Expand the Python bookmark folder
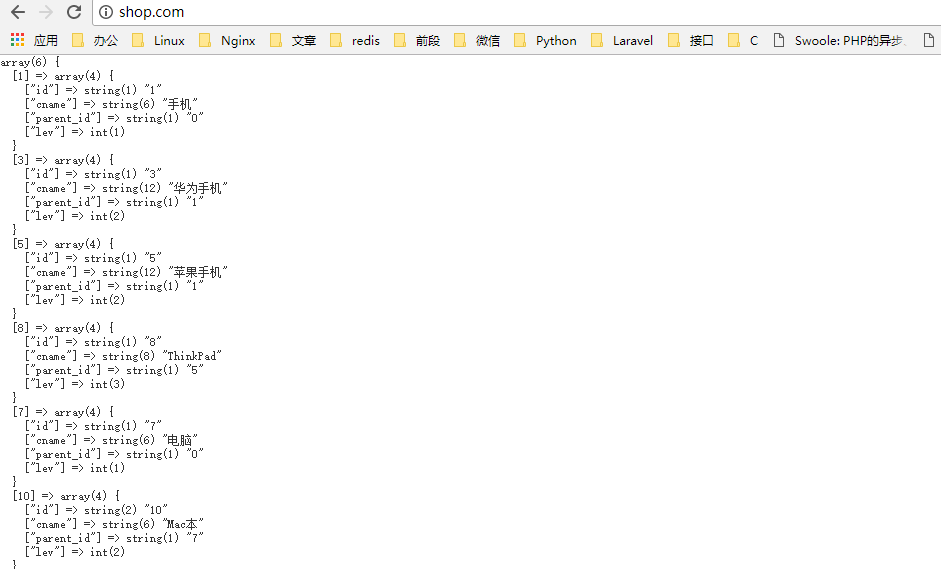Viewport: 941px width, 569px height. 546,40
